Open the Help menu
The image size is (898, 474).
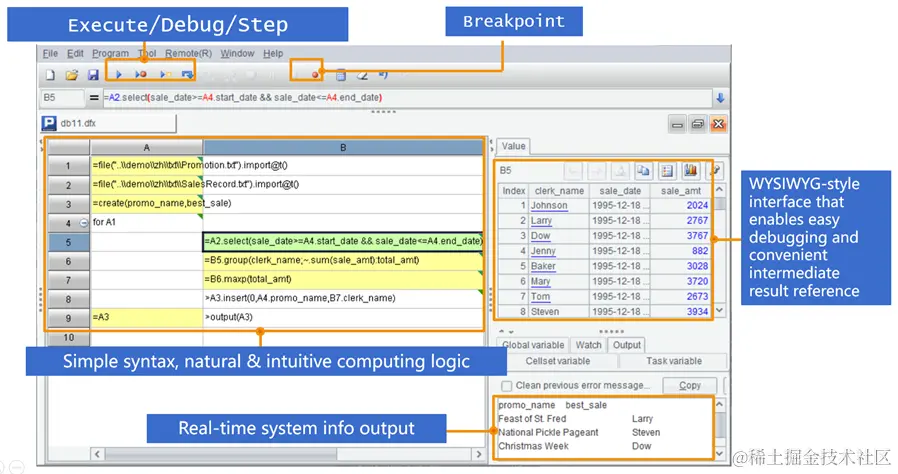point(273,53)
